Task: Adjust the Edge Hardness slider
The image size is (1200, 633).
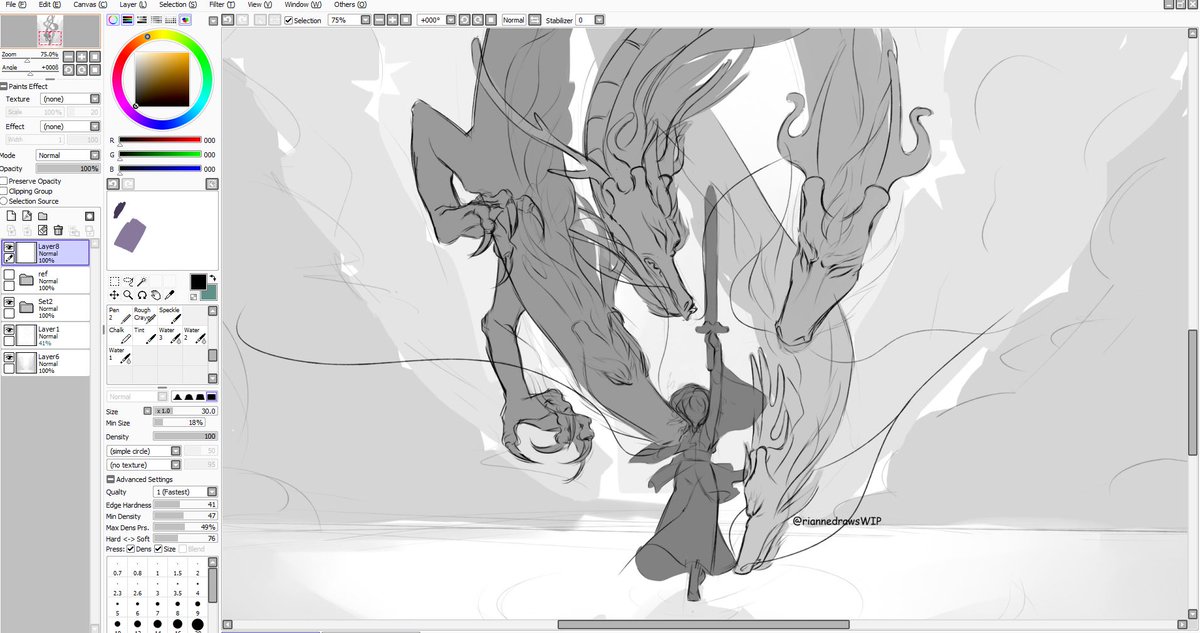Action: (x=185, y=505)
